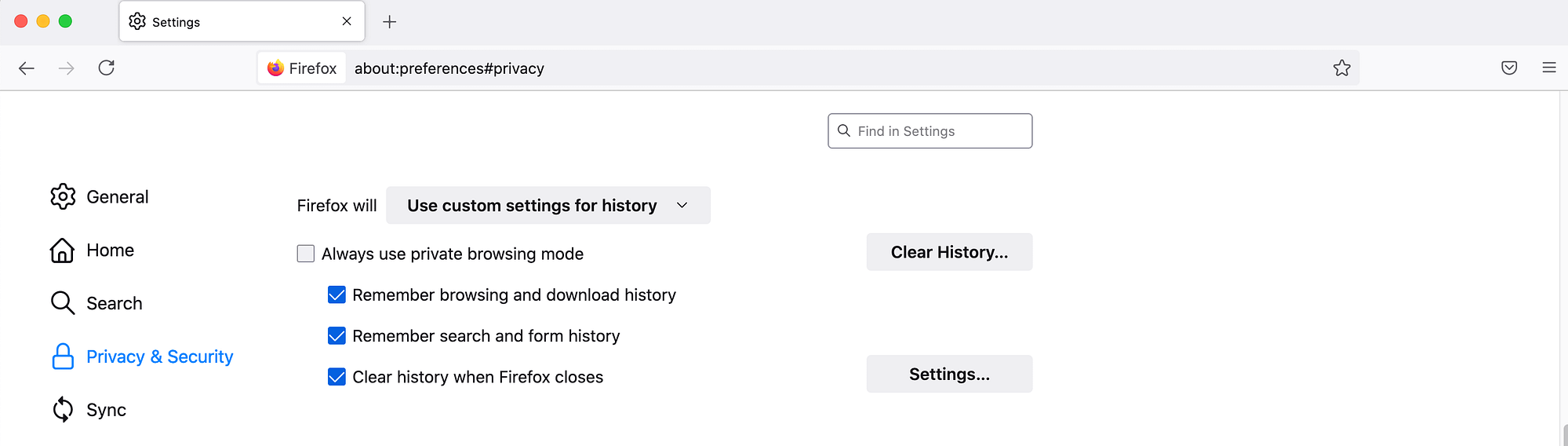Click the General gear icon in the sidebar

[63, 196]
